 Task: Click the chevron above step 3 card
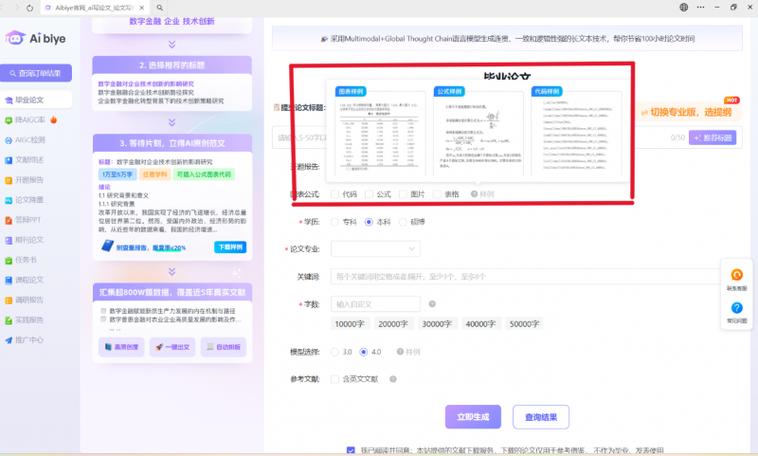172,122
